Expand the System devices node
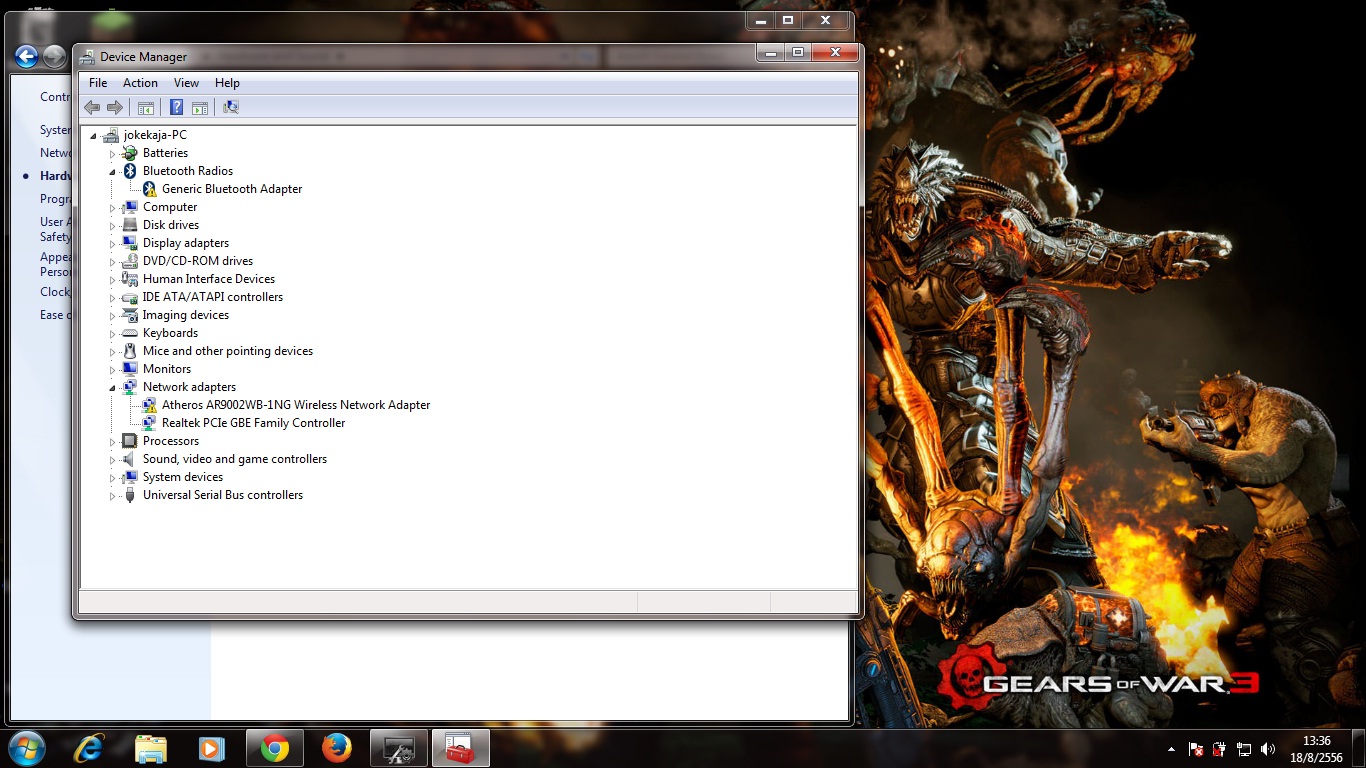Screen dimensions: 1366x768 (113, 478)
